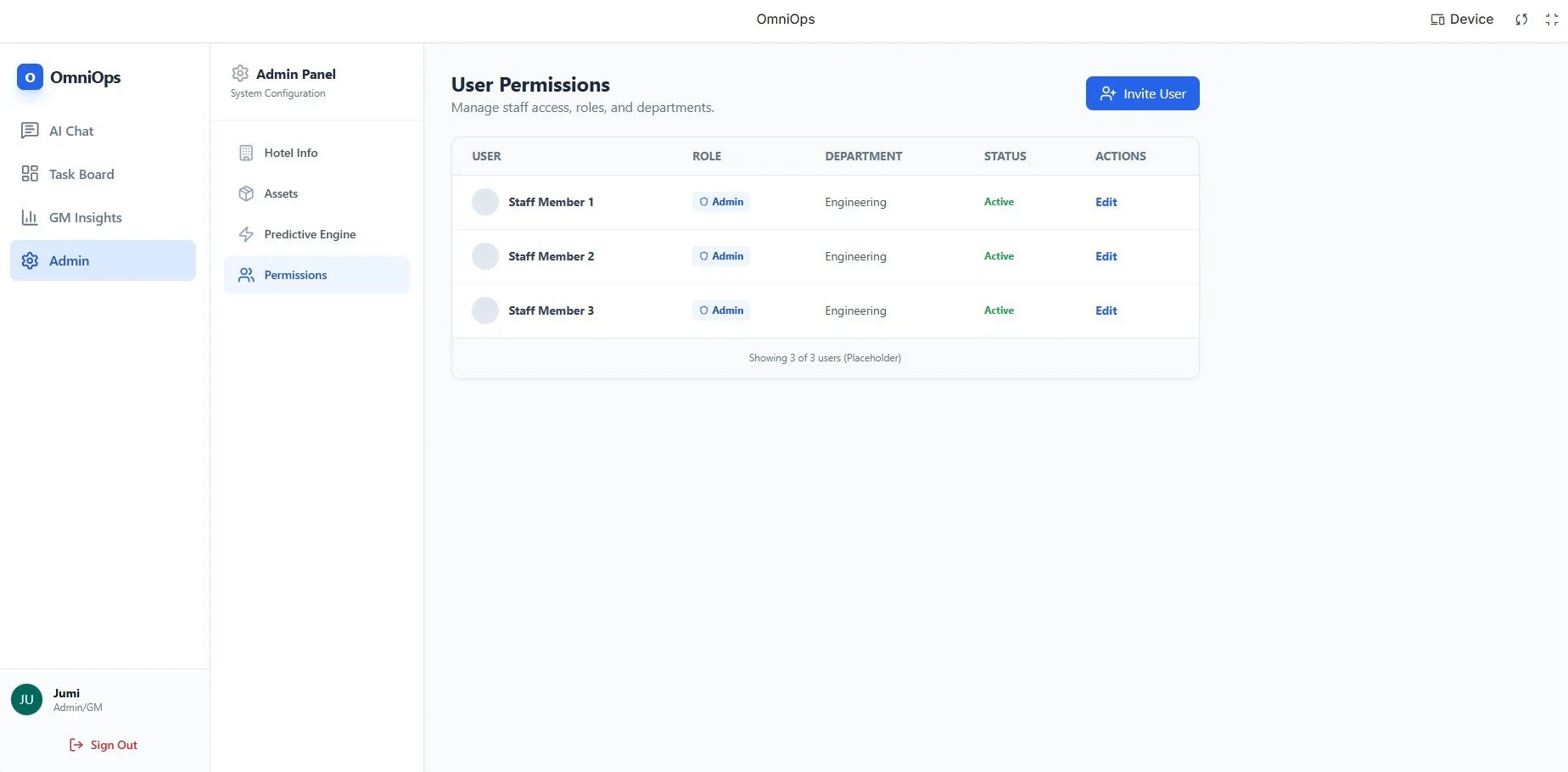Click the Permissions users icon
Screen dimensions: 1568x772
[x=246, y=275]
